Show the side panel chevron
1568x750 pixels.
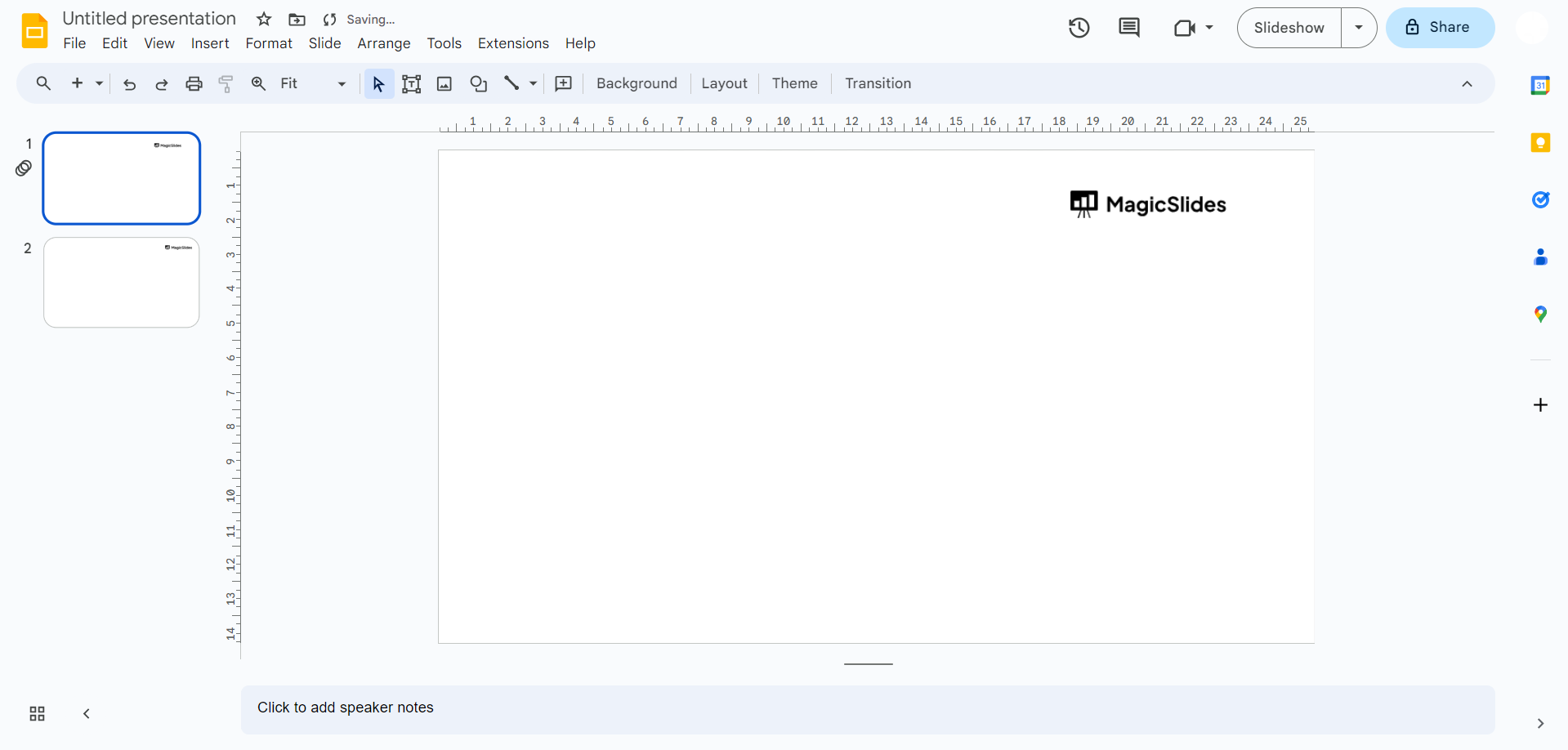point(1540,724)
